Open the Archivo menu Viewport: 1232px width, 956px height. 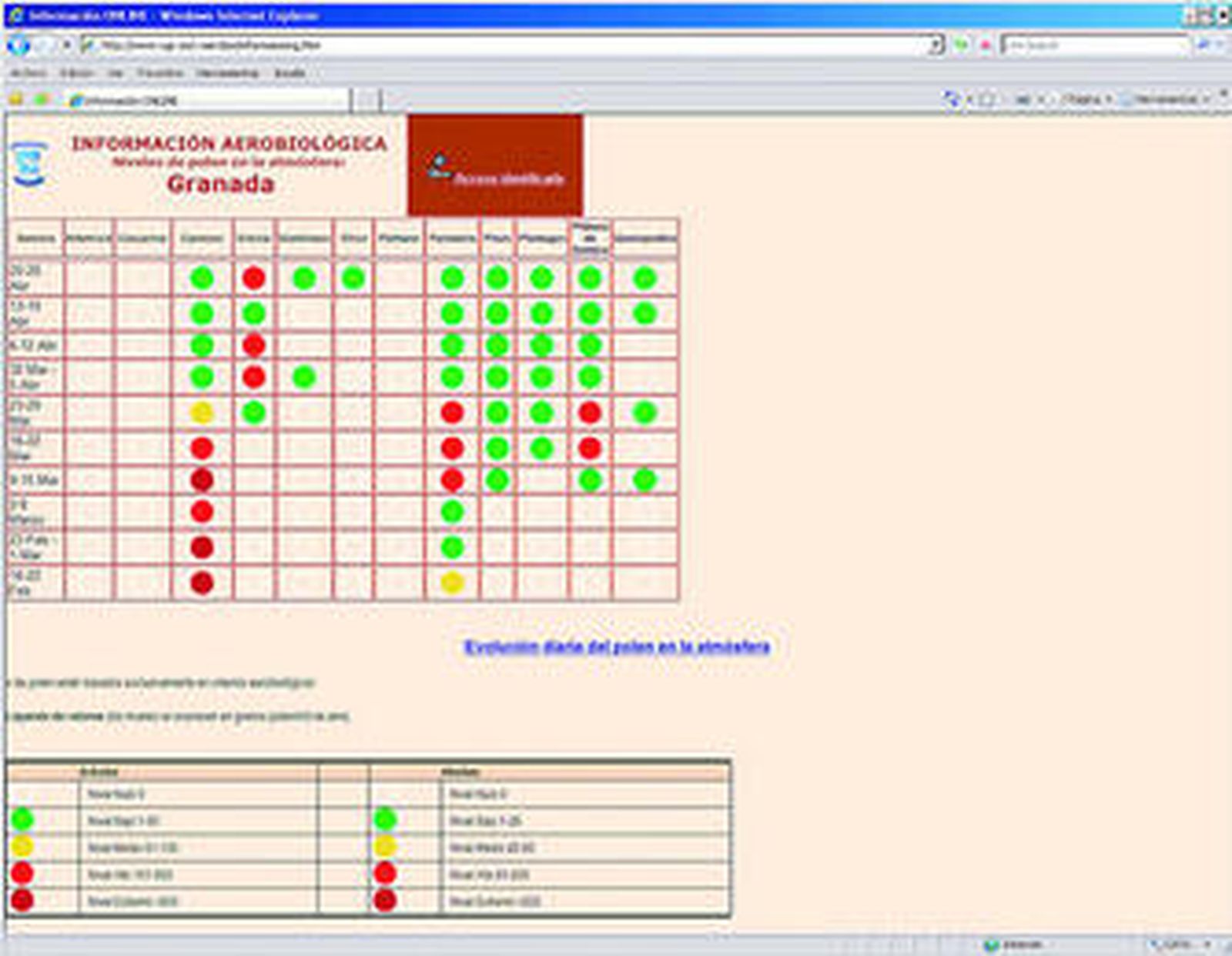[28, 73]
